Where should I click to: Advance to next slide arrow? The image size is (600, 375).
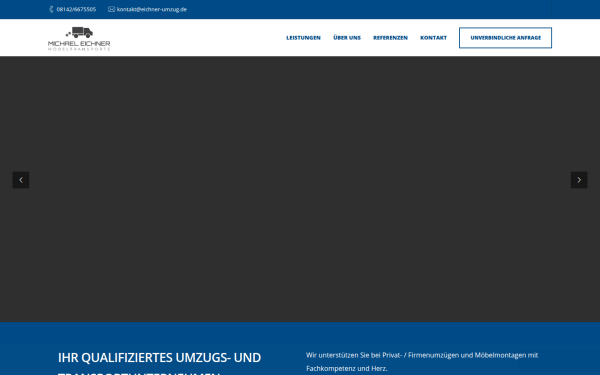click(579, 180)
